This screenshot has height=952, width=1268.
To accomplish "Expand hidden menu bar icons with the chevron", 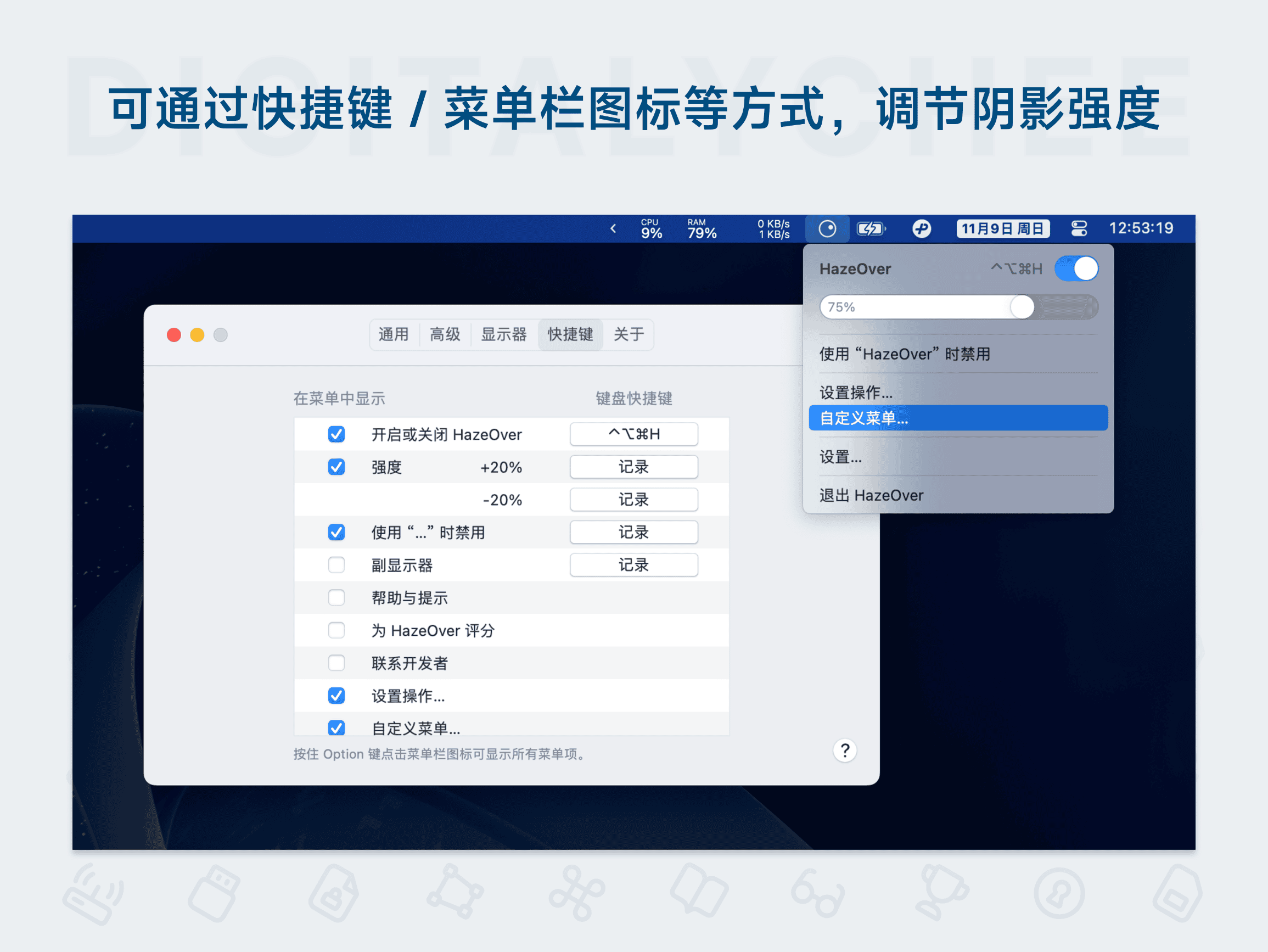I will [x=613, y=228].
